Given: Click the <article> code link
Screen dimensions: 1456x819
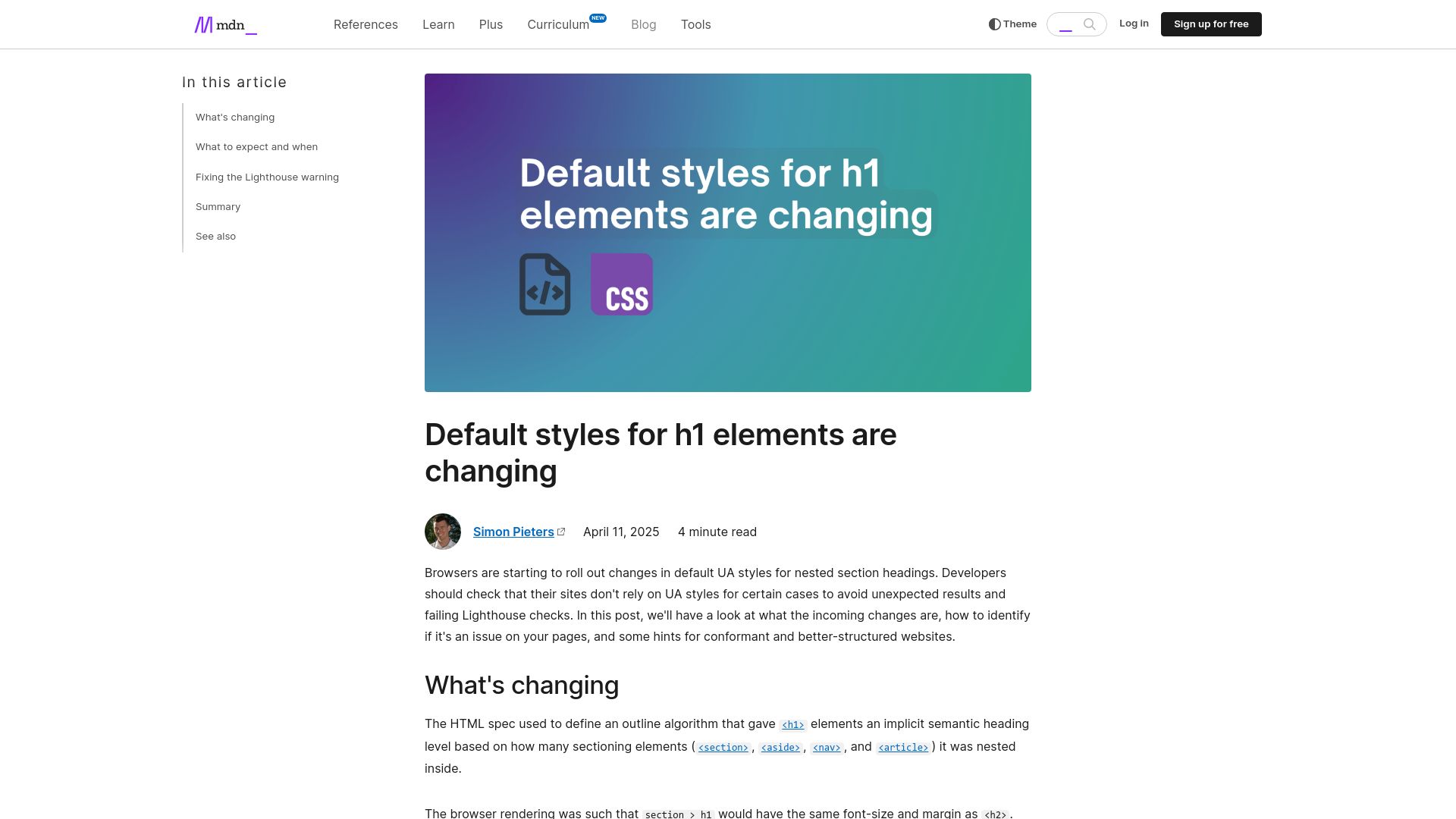Looking at the screenshot, I should tap(902, 748).
